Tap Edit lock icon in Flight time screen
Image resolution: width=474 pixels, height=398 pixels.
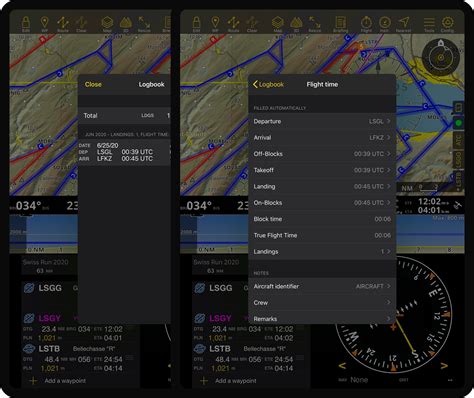click(x=196, y=24)
